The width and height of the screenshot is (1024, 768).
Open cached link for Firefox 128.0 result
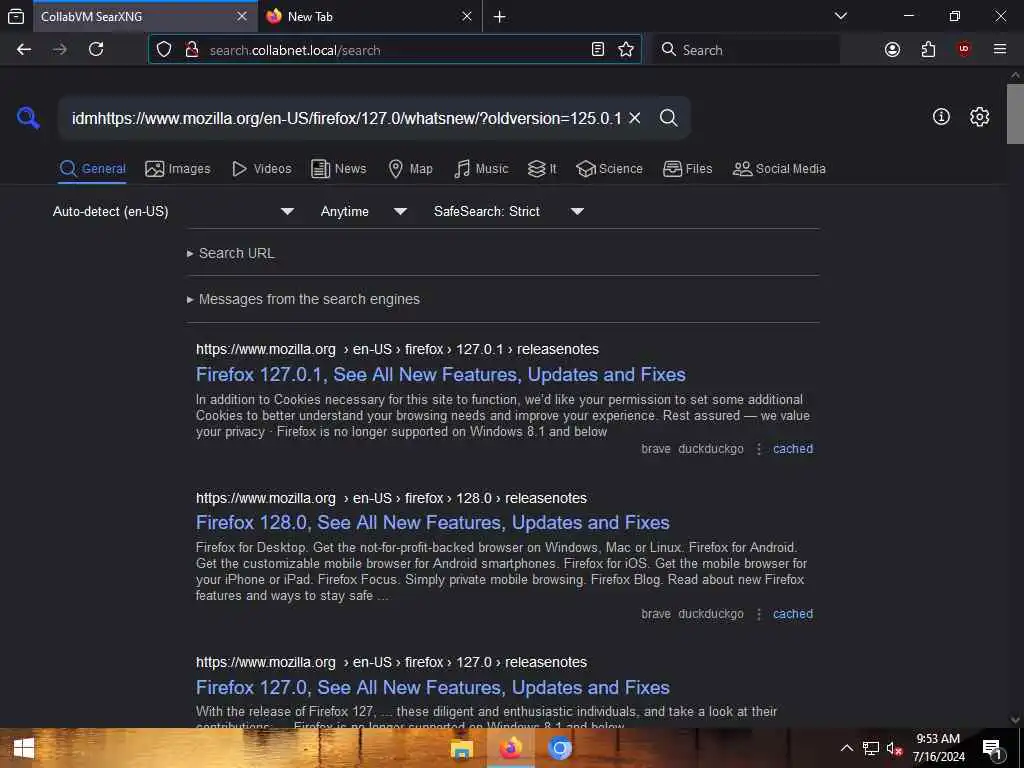click(x=793, y=614)
